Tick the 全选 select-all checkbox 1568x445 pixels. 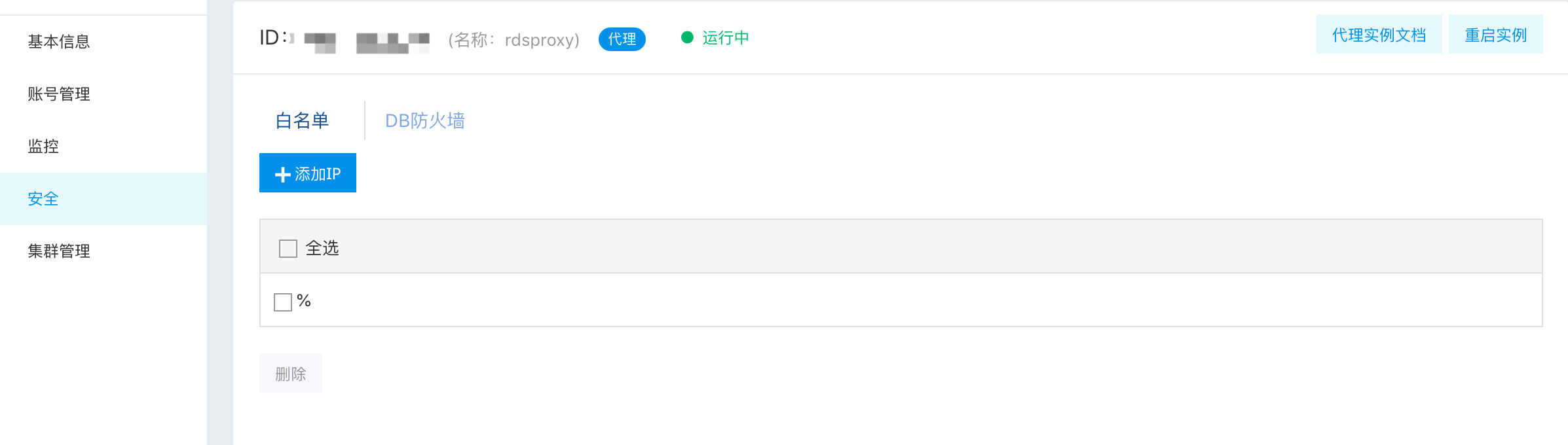tap(288, 249)
